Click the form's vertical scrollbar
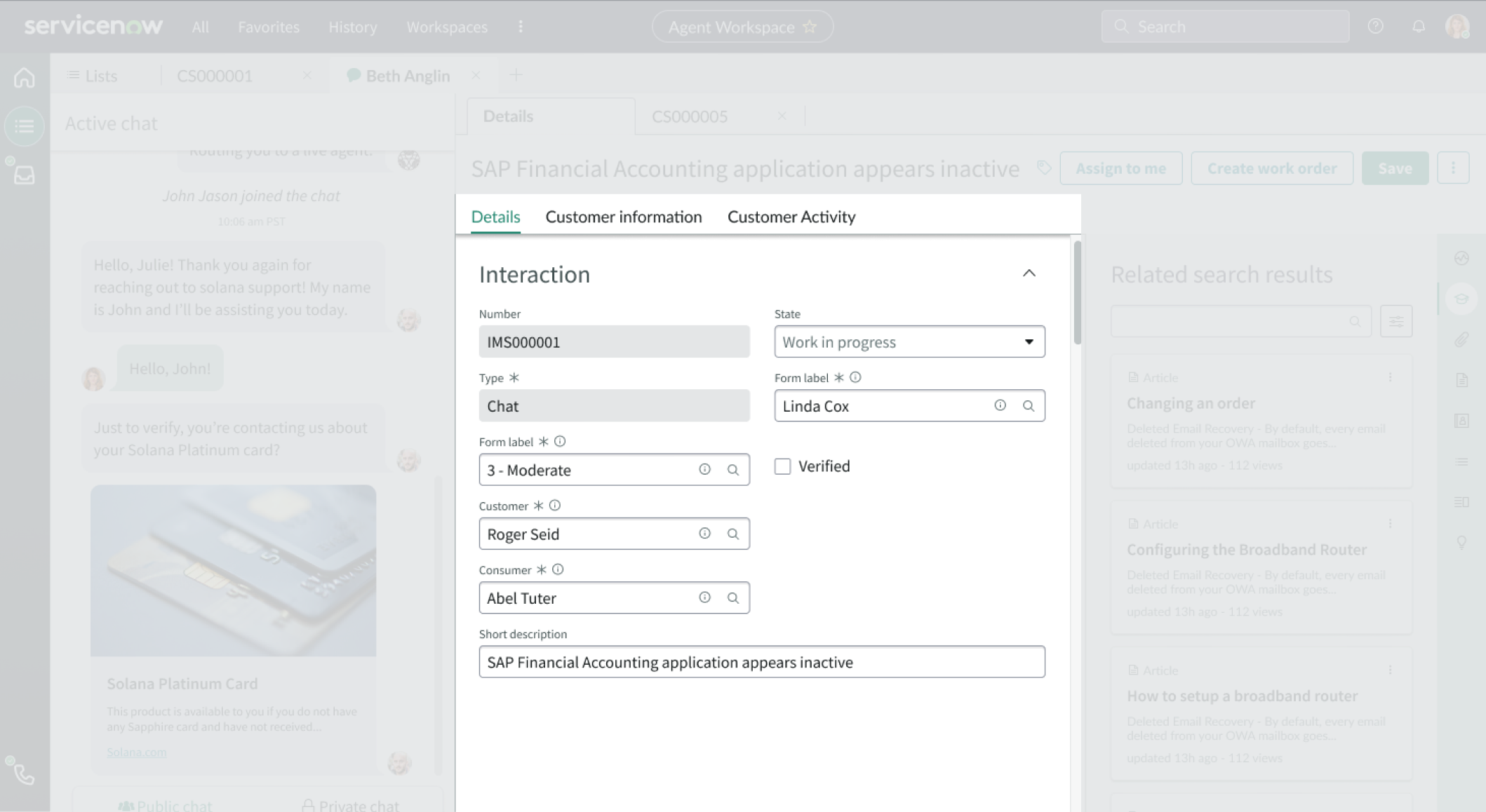Viewport: 1486px width, 812px height. click(x=1078, y=293)
